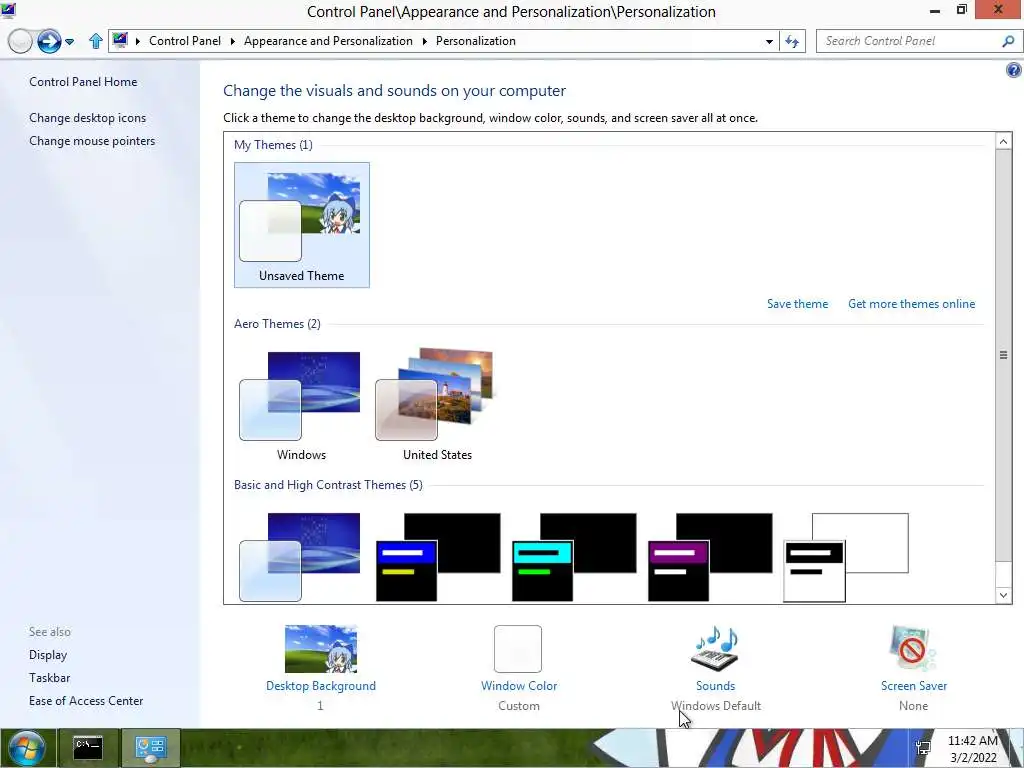Click the theme list scroll up arrow
This screenshot has height=768, width=1024.
pos(1004,141)
